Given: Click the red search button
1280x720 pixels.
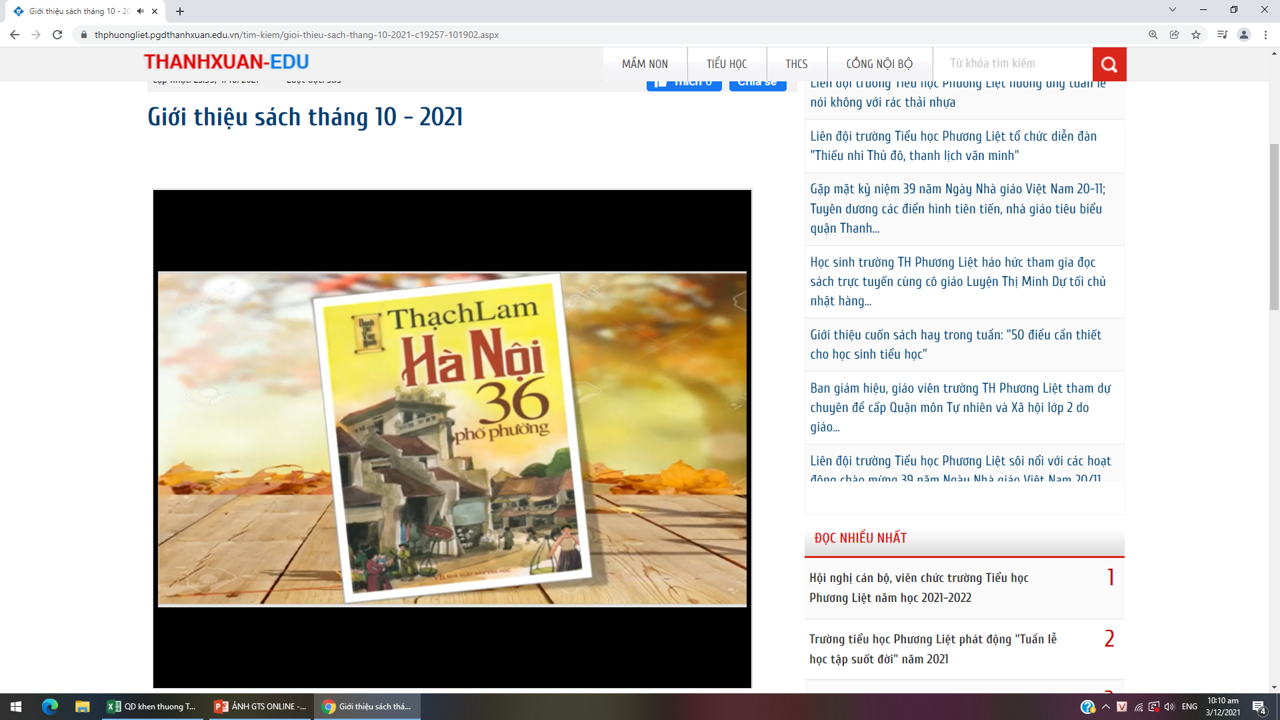Looking at the screenshot, I should coord(1109,64).
